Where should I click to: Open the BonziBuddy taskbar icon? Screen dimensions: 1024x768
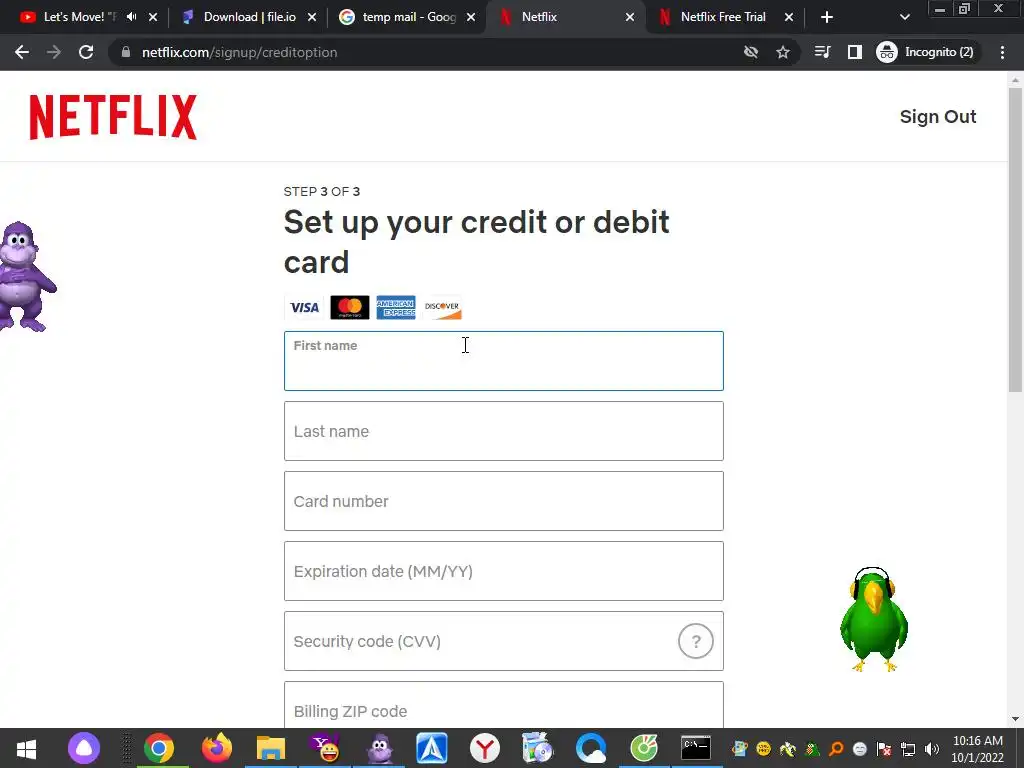[x=379, y=748]
